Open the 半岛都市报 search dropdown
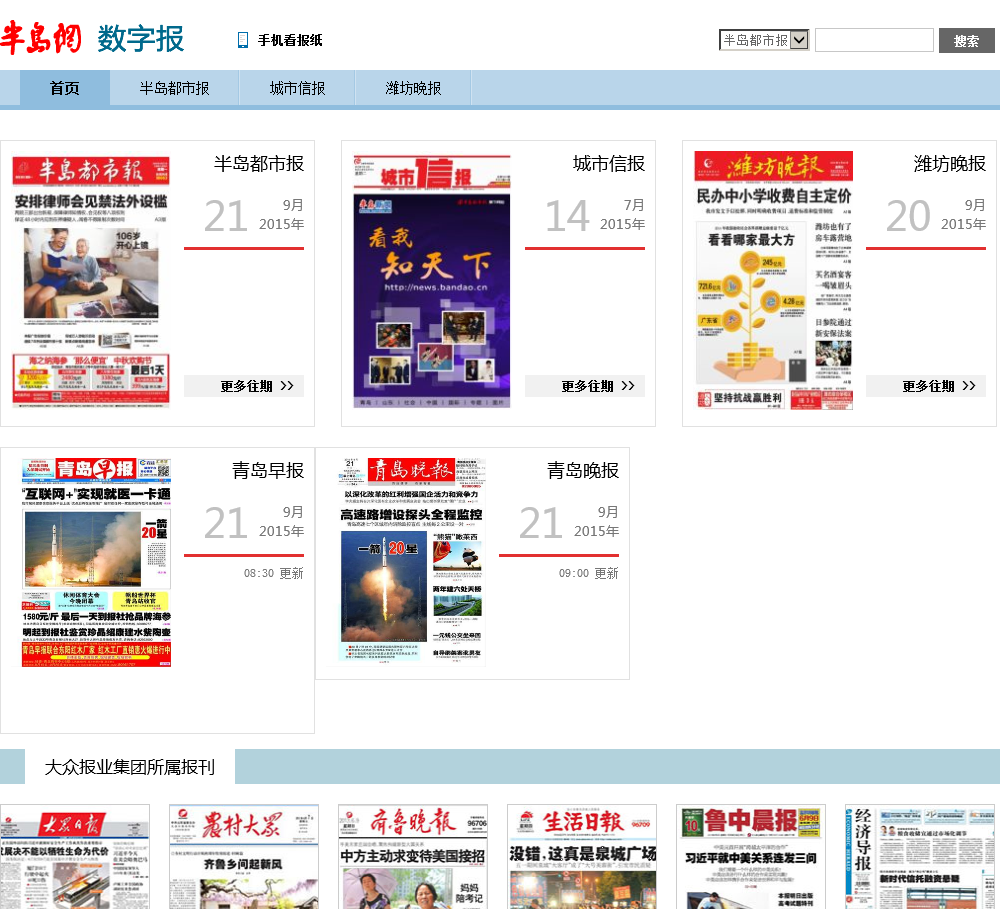Image resolution: width=1000 pixels, height=909 pixels. coord(764,40)
